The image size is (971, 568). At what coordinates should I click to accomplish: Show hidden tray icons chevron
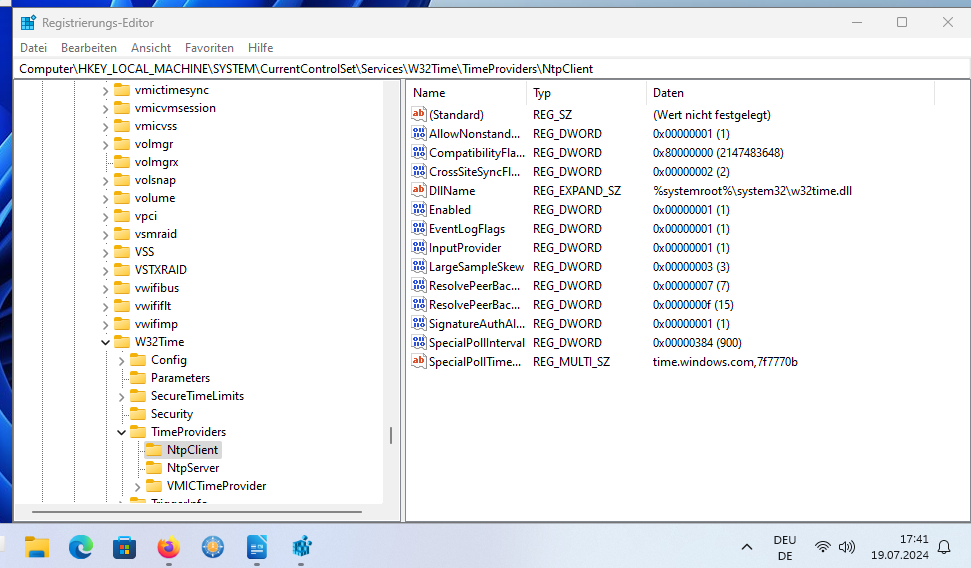pos(747,547)
